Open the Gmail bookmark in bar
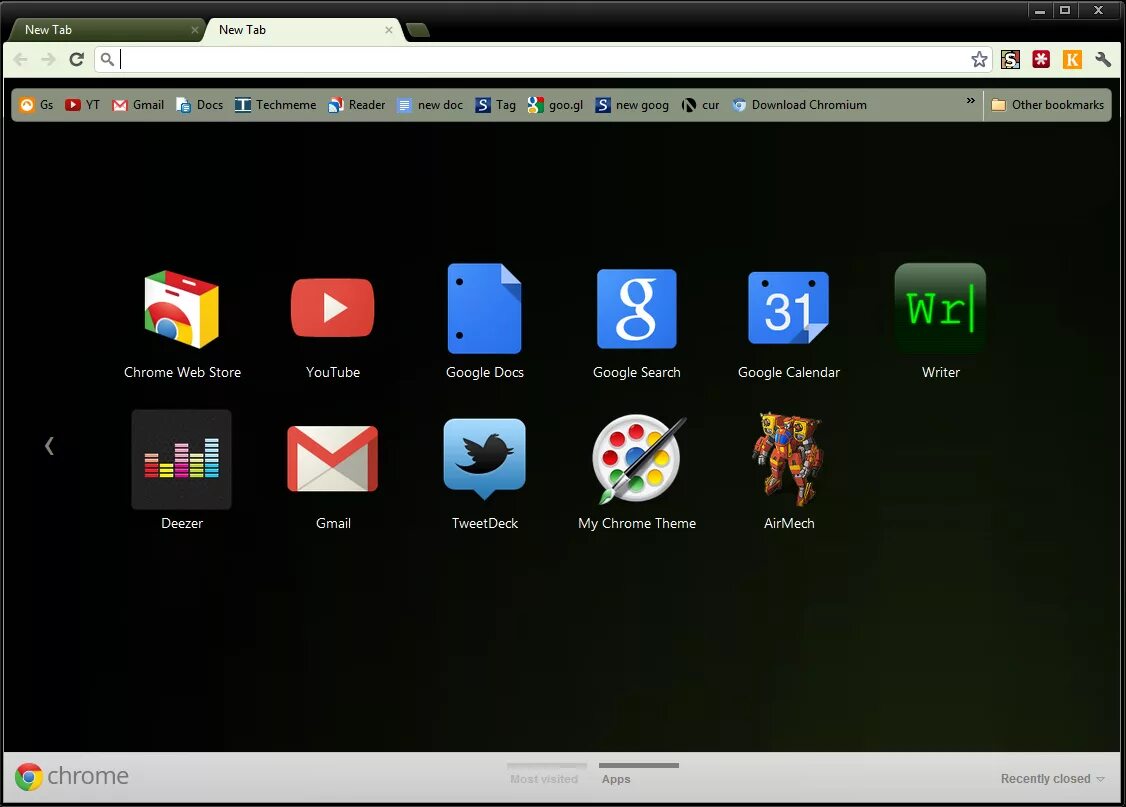This screenshot has height=807, width=1126. point(138,105)
